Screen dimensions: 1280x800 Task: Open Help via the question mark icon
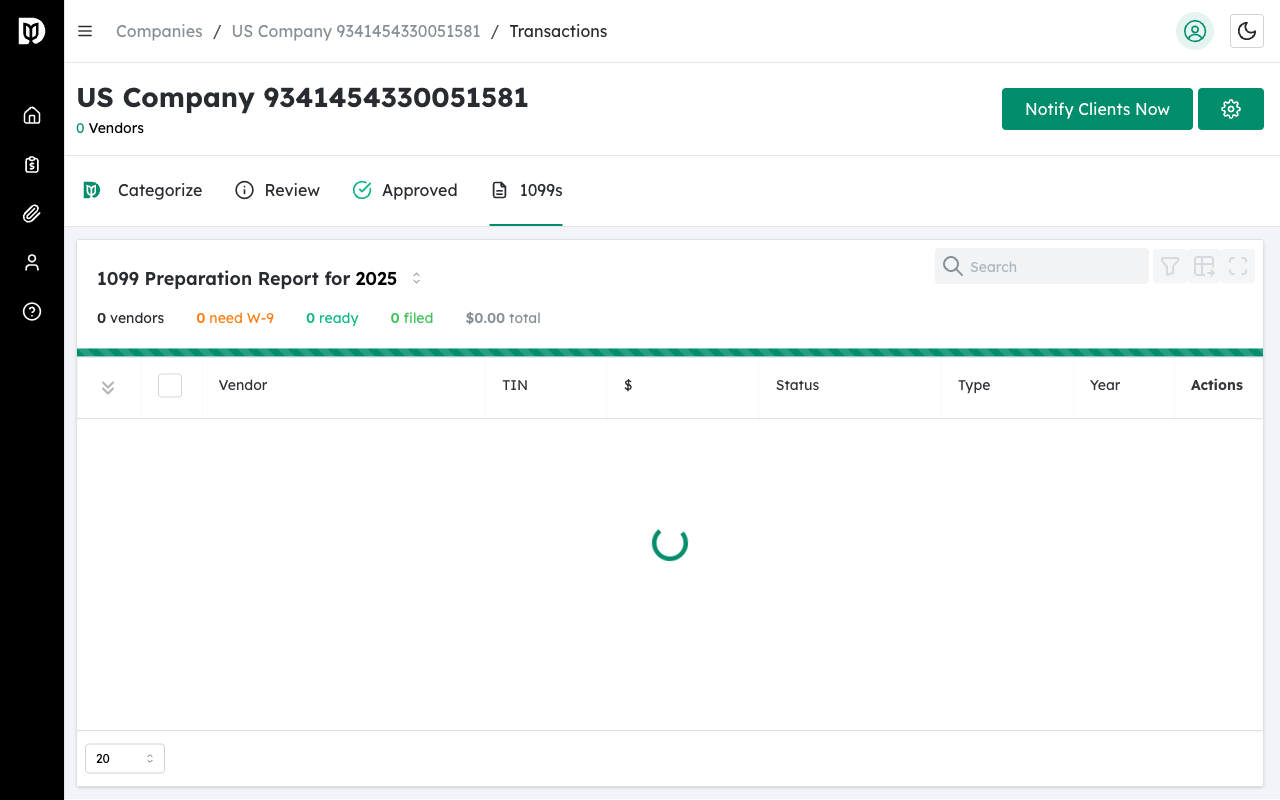point(31,311)
